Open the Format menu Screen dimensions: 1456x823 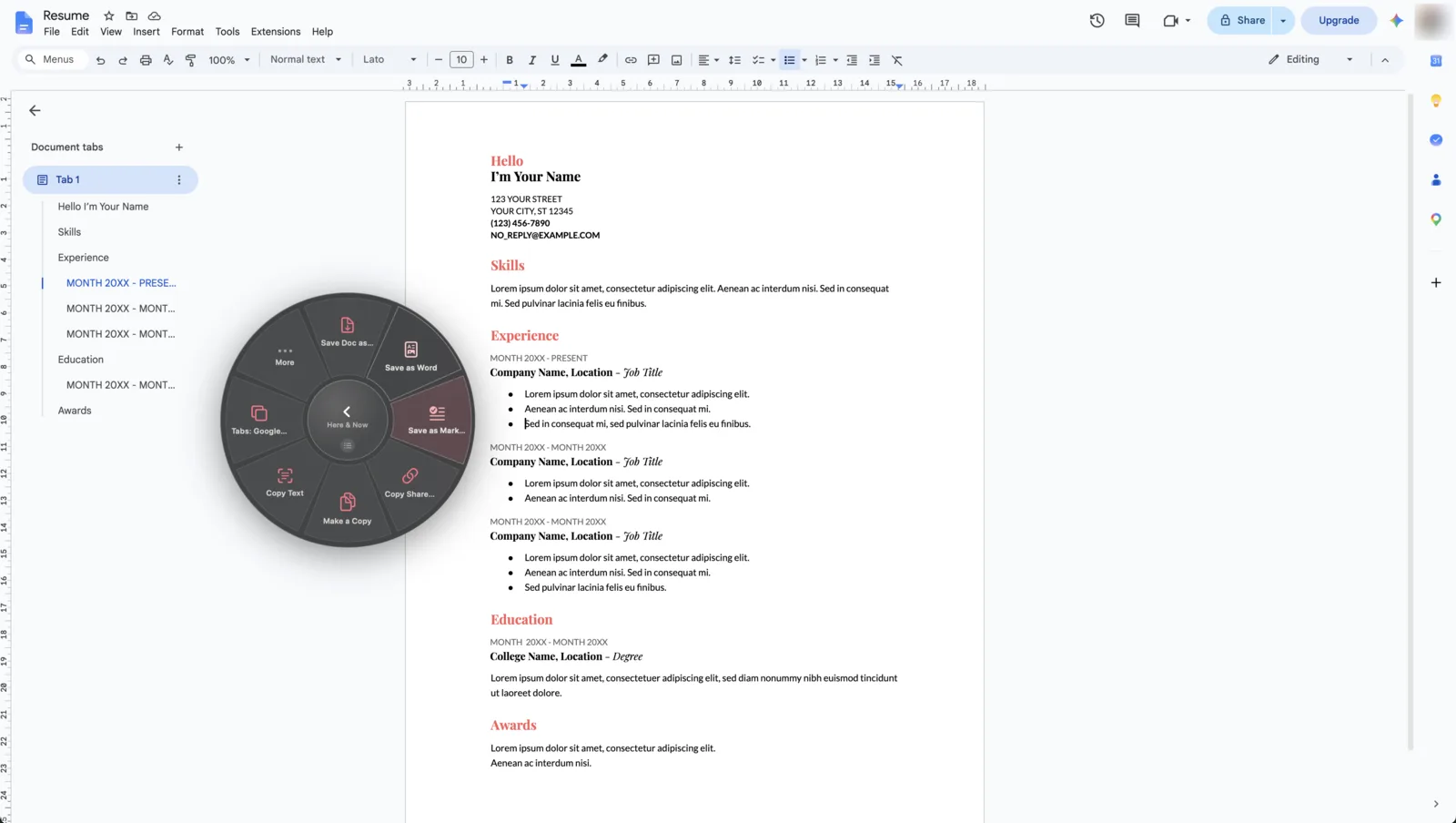[187, 32]
